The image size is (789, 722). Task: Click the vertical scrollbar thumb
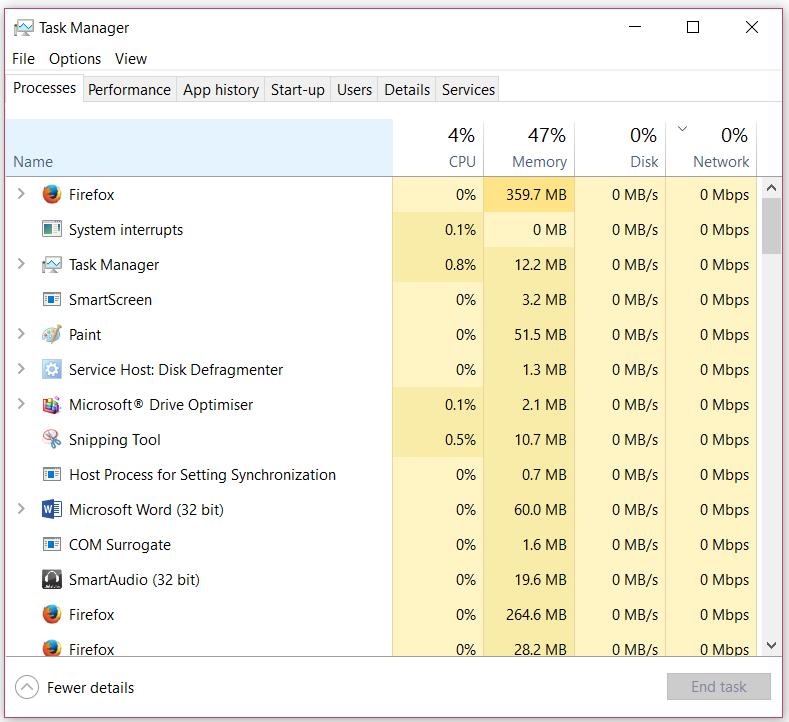(x=771, y=226)
